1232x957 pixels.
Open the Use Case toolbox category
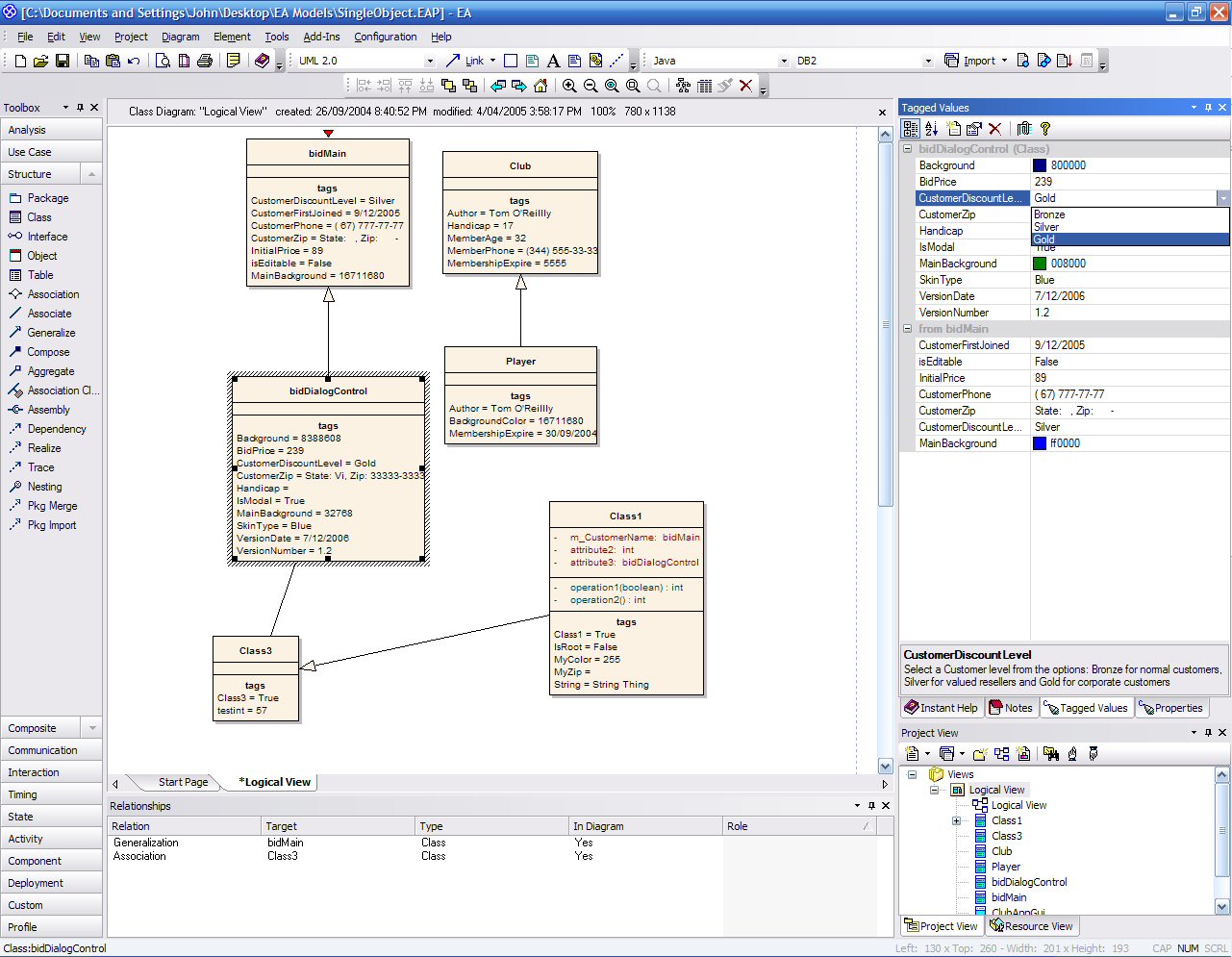pyautogui.click(x=51, y=152)
